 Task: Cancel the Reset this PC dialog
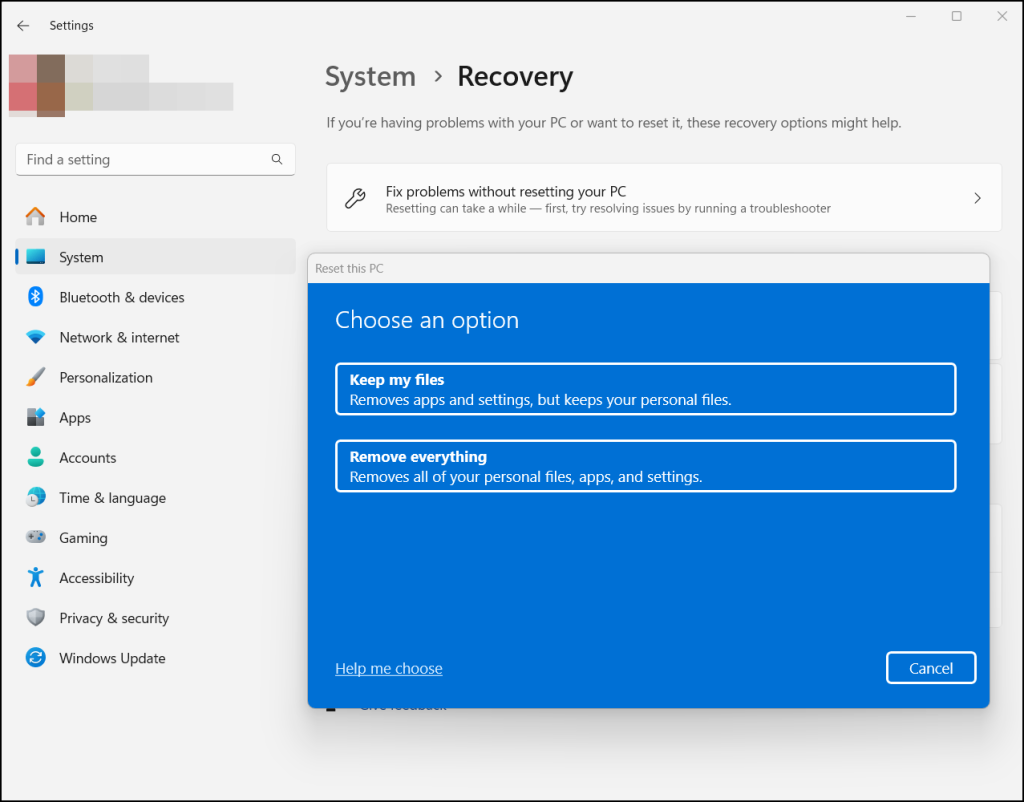point(930,667)
